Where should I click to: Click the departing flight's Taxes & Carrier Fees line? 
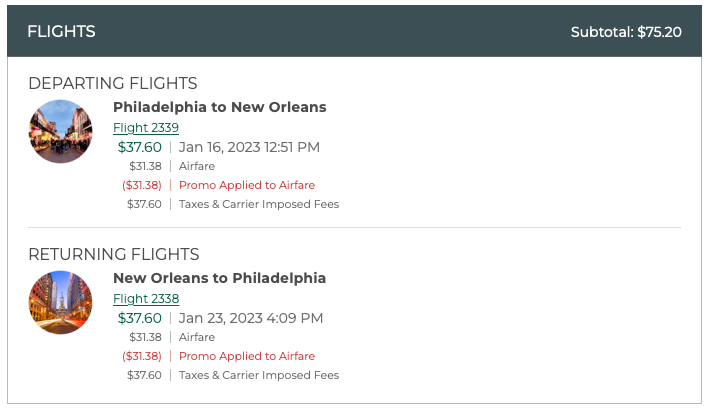(259, 204)
